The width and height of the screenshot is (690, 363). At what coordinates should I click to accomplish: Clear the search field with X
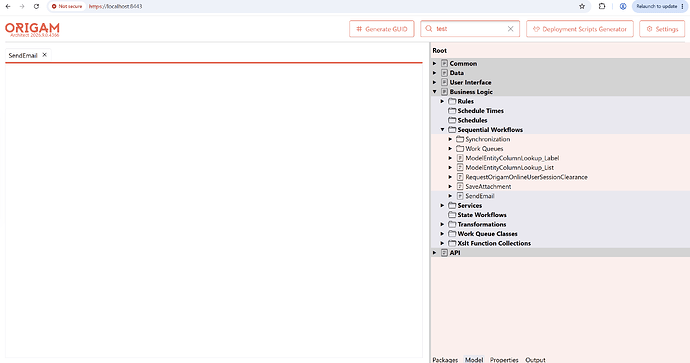point(510,29)
